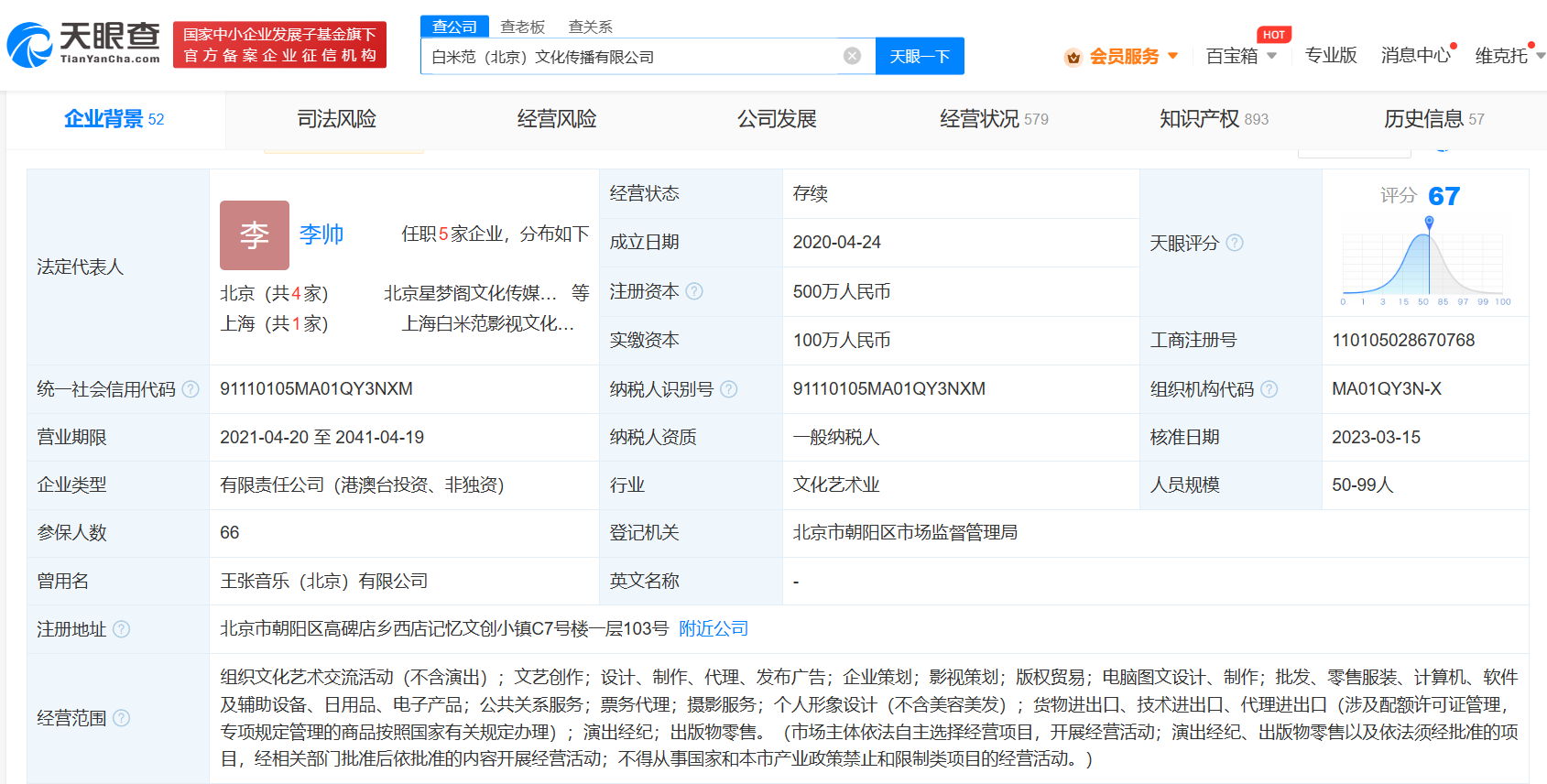Click the 国家中小企业发展子基金旗下 banner
Viewport: 1547px width, 784px height.
(x=279, y=45)
